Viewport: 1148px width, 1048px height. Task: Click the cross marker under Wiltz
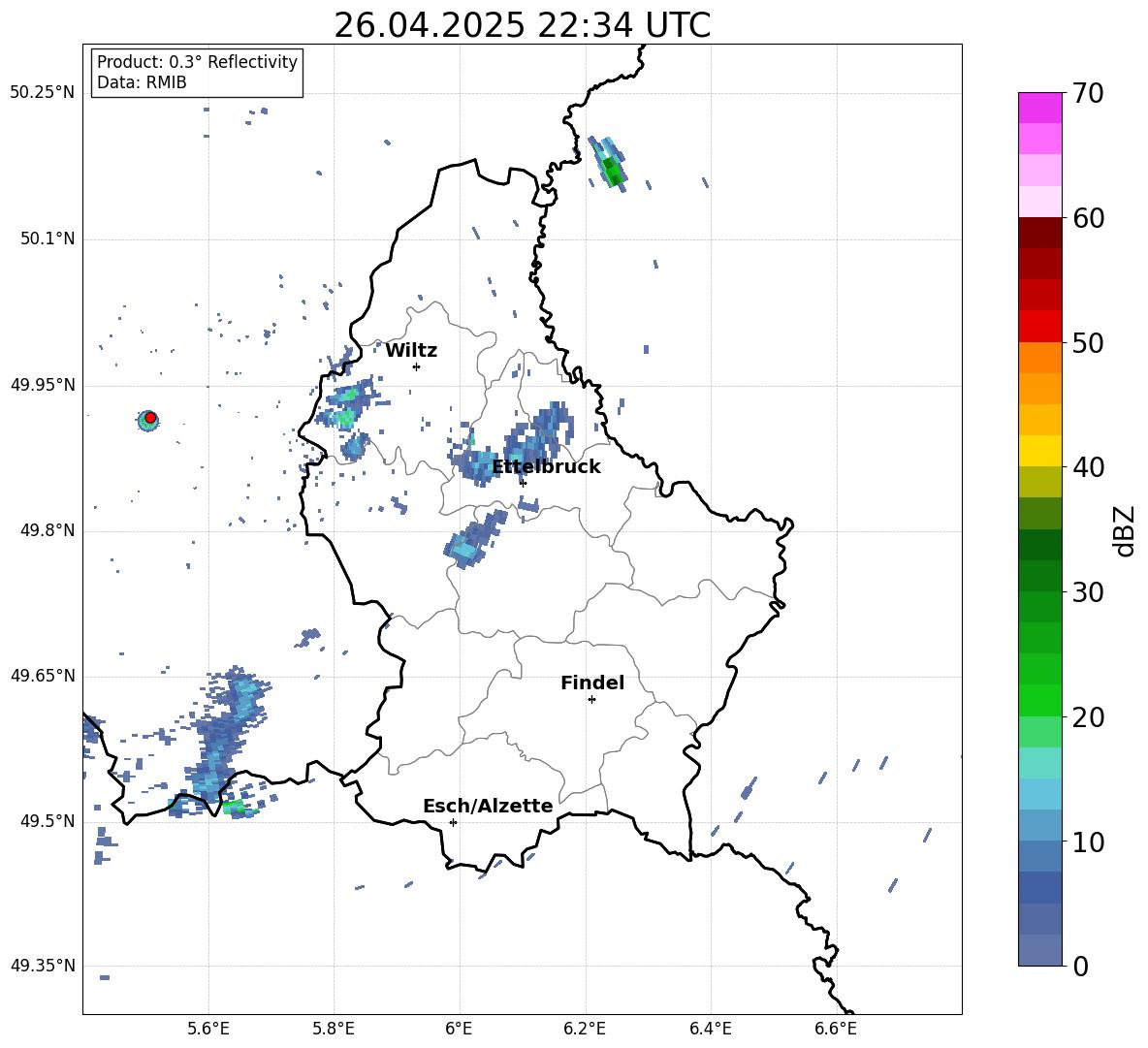pos(416,366)
